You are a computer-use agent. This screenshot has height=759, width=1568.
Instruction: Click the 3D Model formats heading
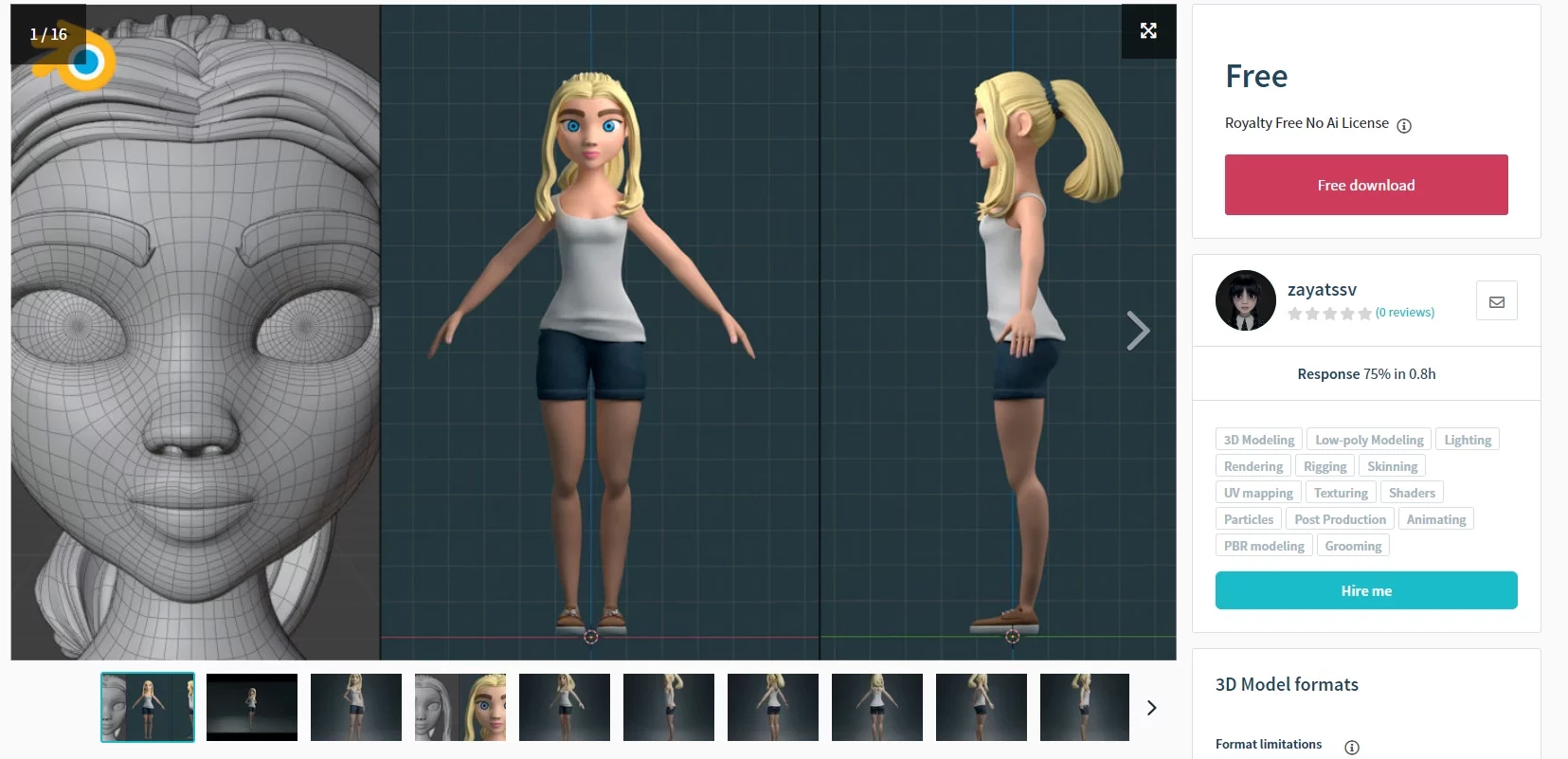click(1287, 684)
